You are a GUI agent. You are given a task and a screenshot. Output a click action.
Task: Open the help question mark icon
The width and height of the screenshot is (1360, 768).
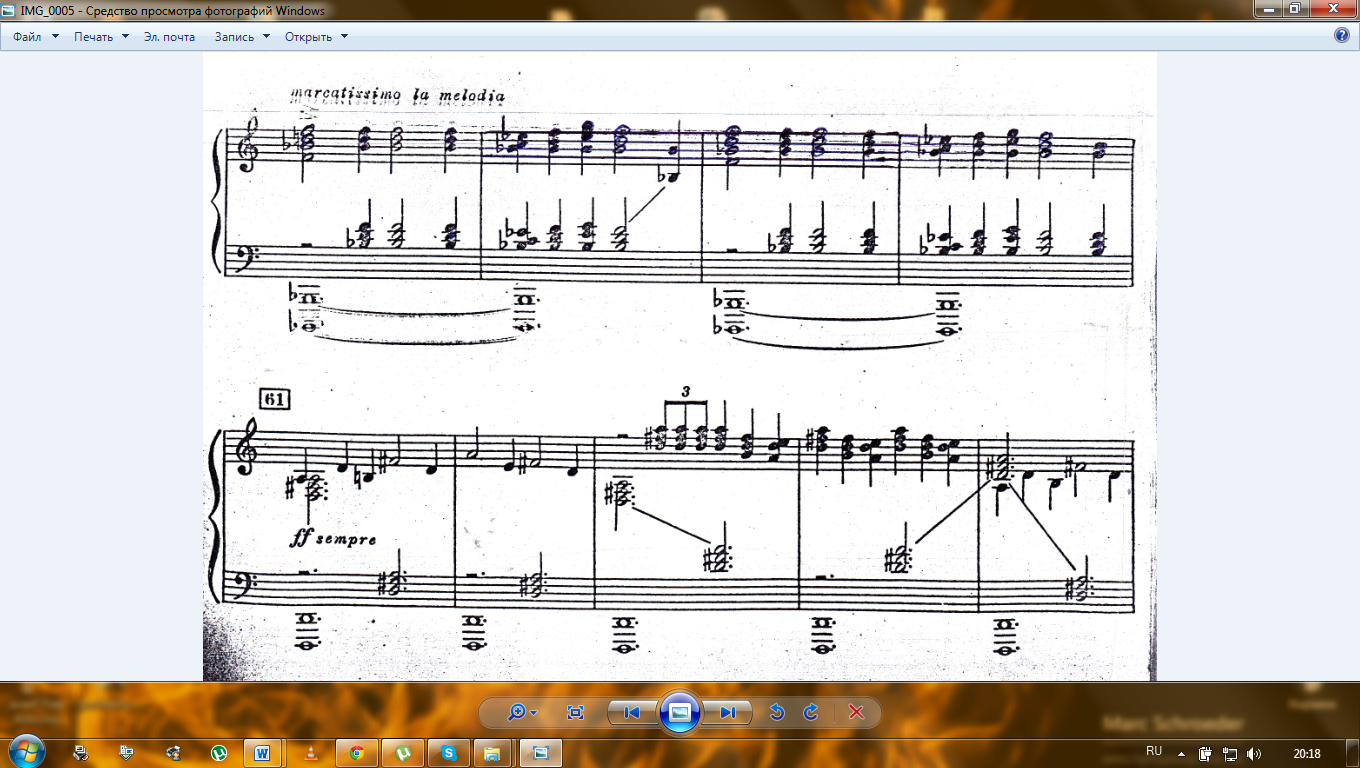pyautogui.click(x=1342, y=35)
